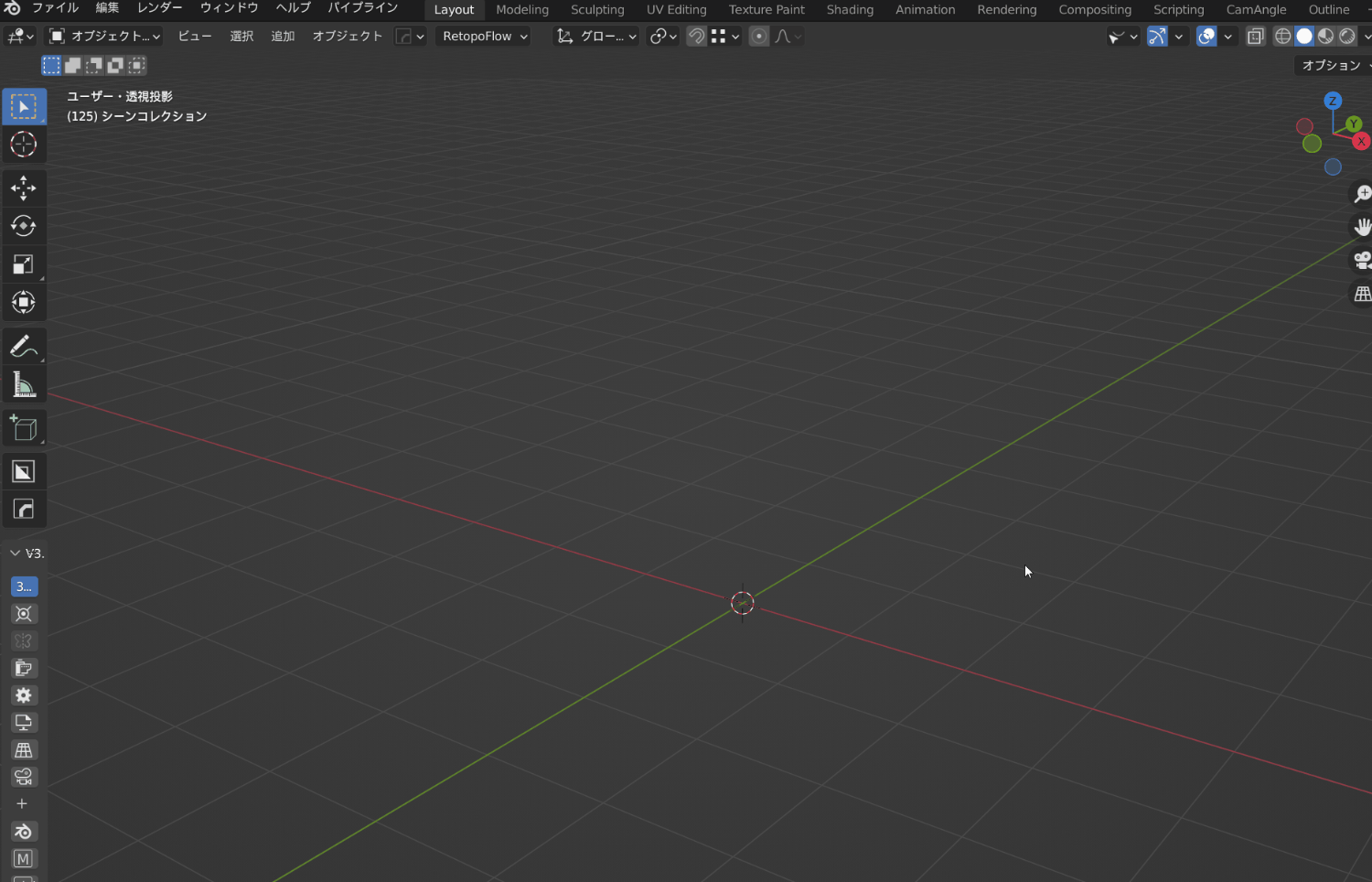This screenshot has width=1372, height=882.
Task: Open overlay options dropdown arrow
Action: [x=1227, y=37]
